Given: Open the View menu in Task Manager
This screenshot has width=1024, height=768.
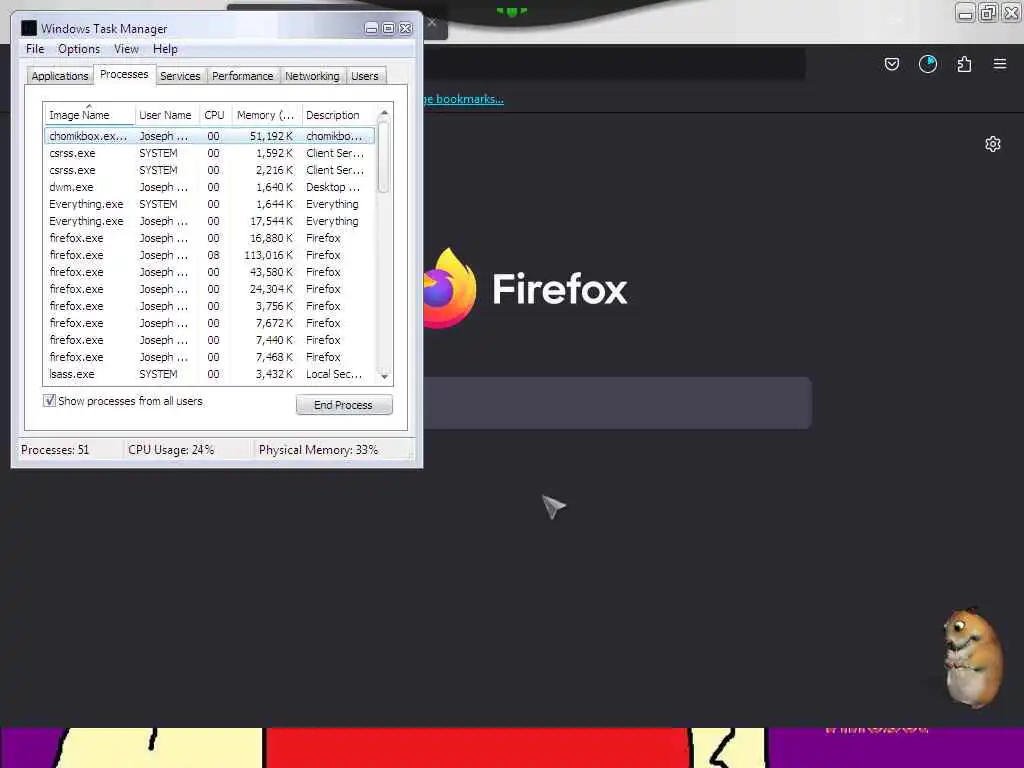Looking at the screenshot, I should point(126,49).
